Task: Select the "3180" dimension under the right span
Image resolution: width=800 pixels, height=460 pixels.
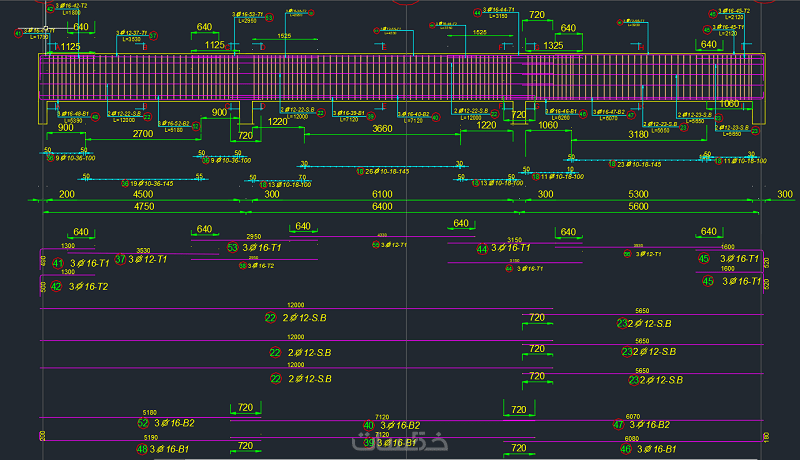Action: (x=638, y=135)
